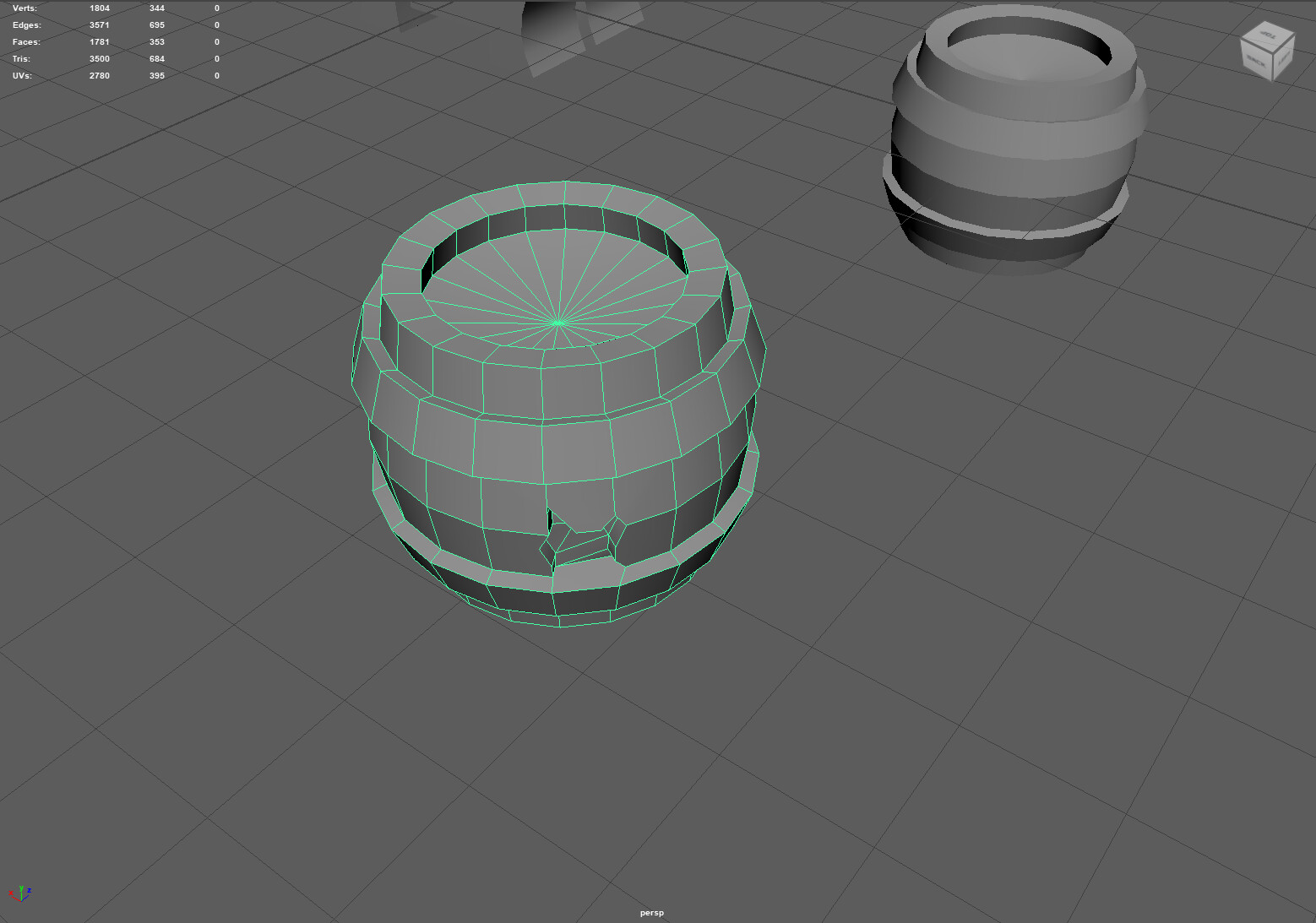The image size is (1316, 923).
Task: Click the Tris total value 3500
Action: (x=100, y=59)
